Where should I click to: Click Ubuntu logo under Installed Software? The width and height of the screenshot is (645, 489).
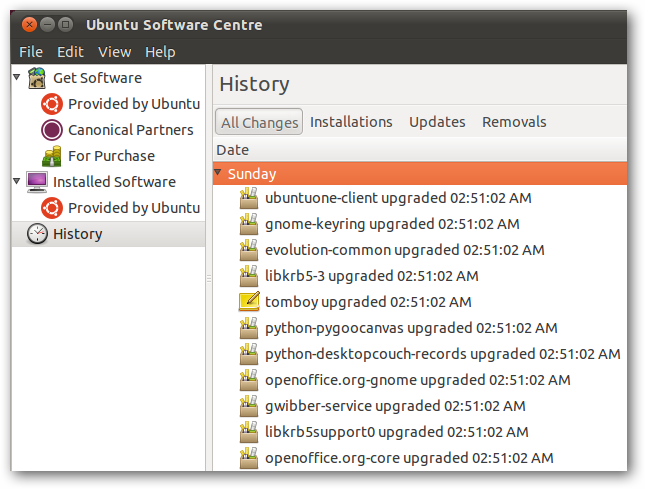pos(52,208)
